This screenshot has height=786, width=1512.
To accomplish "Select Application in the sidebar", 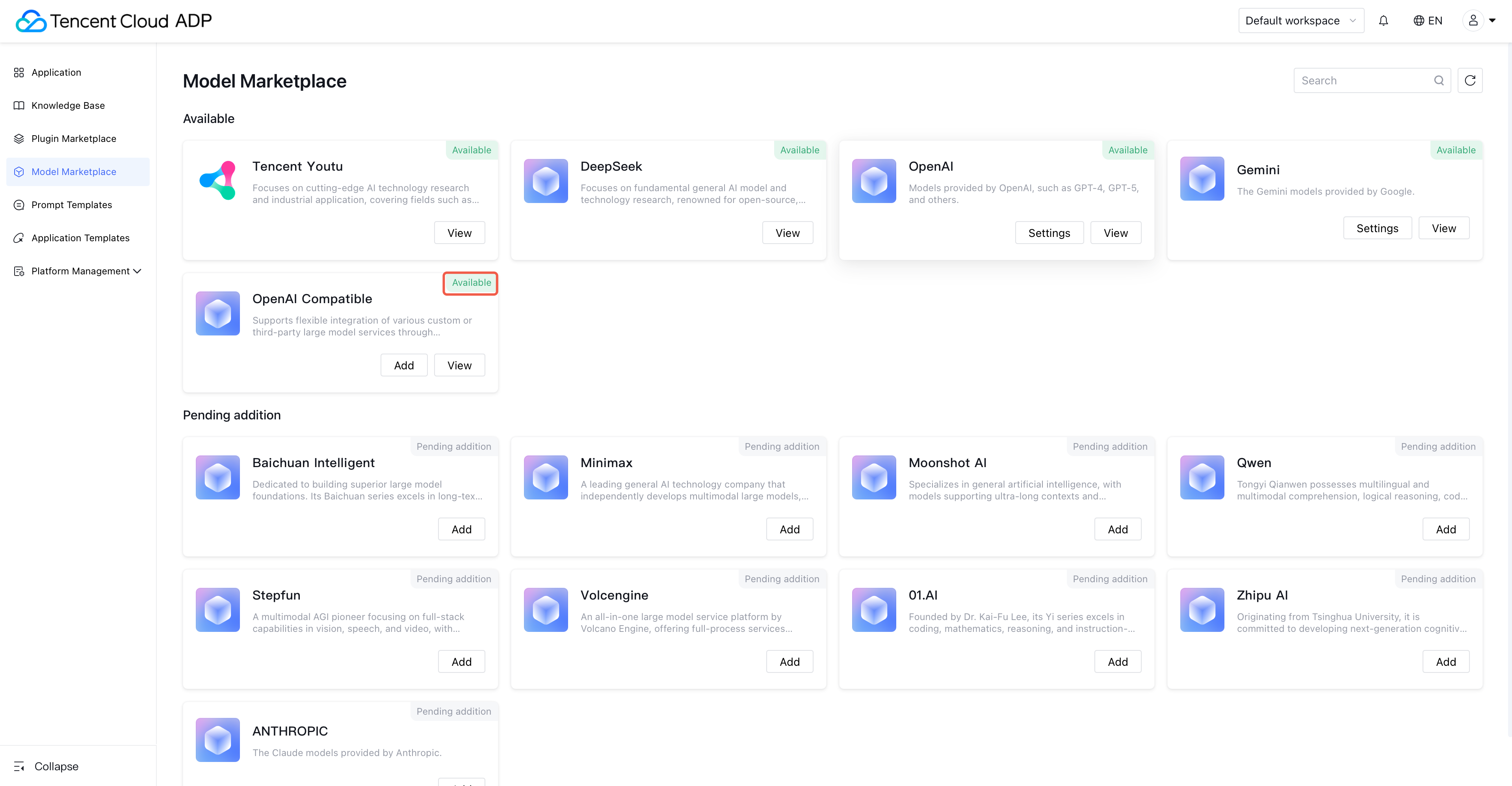I will [x=56, y=72].
